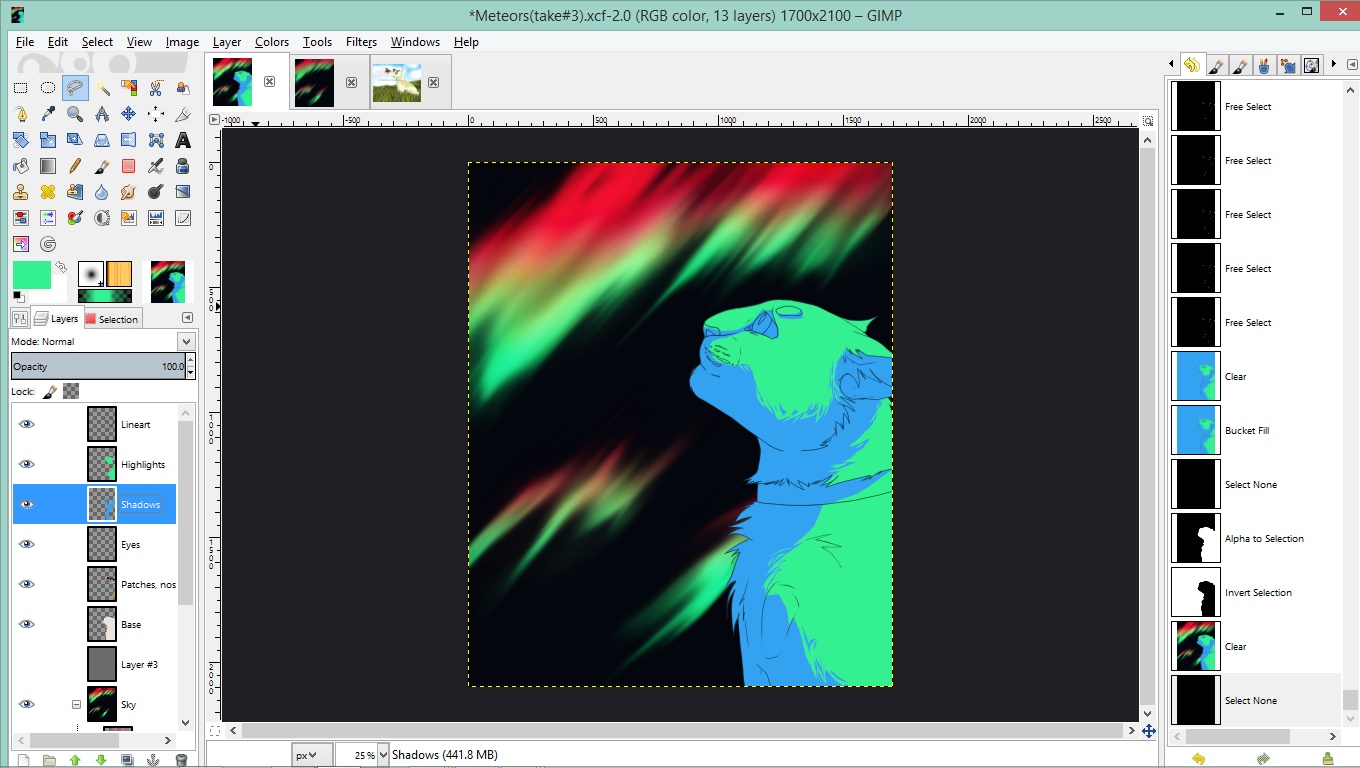
Task: Select the Fuzzy Select magic wand tool
Action: [x=102, y=88]
